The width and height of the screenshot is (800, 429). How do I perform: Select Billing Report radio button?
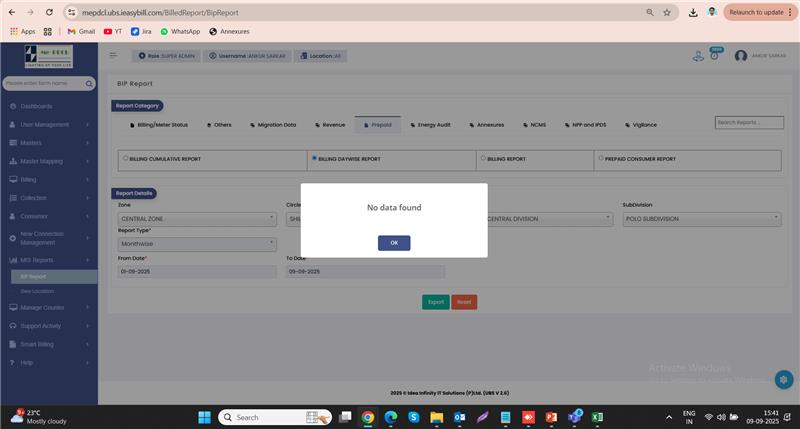[483, 158]
